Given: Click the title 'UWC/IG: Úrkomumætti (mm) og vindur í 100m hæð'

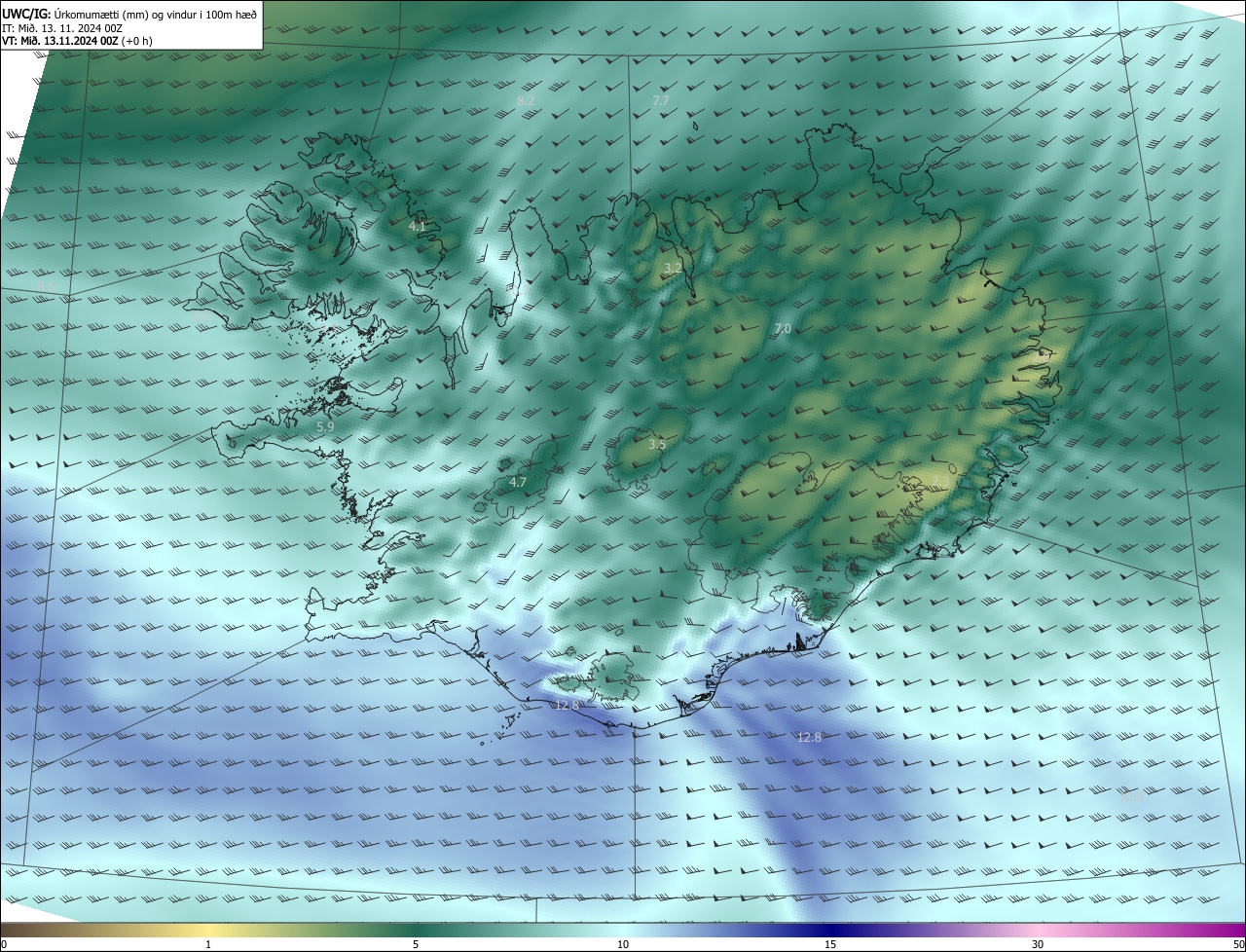Looking at the screenshot, I should coord(129,14).
